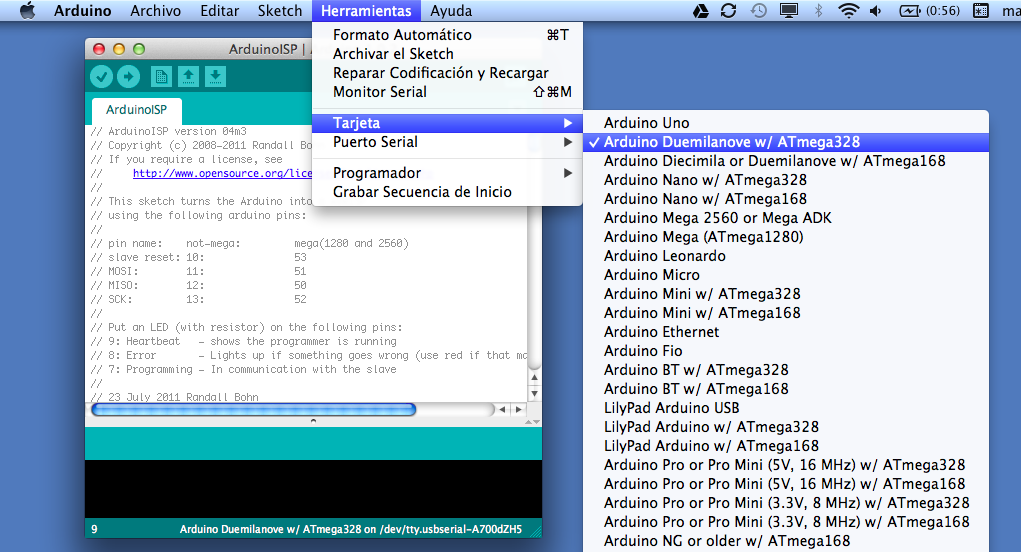Image resolution: width=1021 pixels, height=552 pixels.
Task: Expand the Puerto Serial submenu
Action: pyautogui.click(x=447, y=142)
